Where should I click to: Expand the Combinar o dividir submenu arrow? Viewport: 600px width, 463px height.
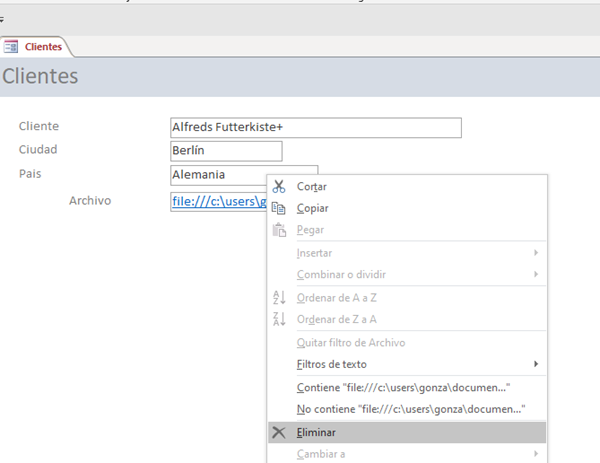537,275
